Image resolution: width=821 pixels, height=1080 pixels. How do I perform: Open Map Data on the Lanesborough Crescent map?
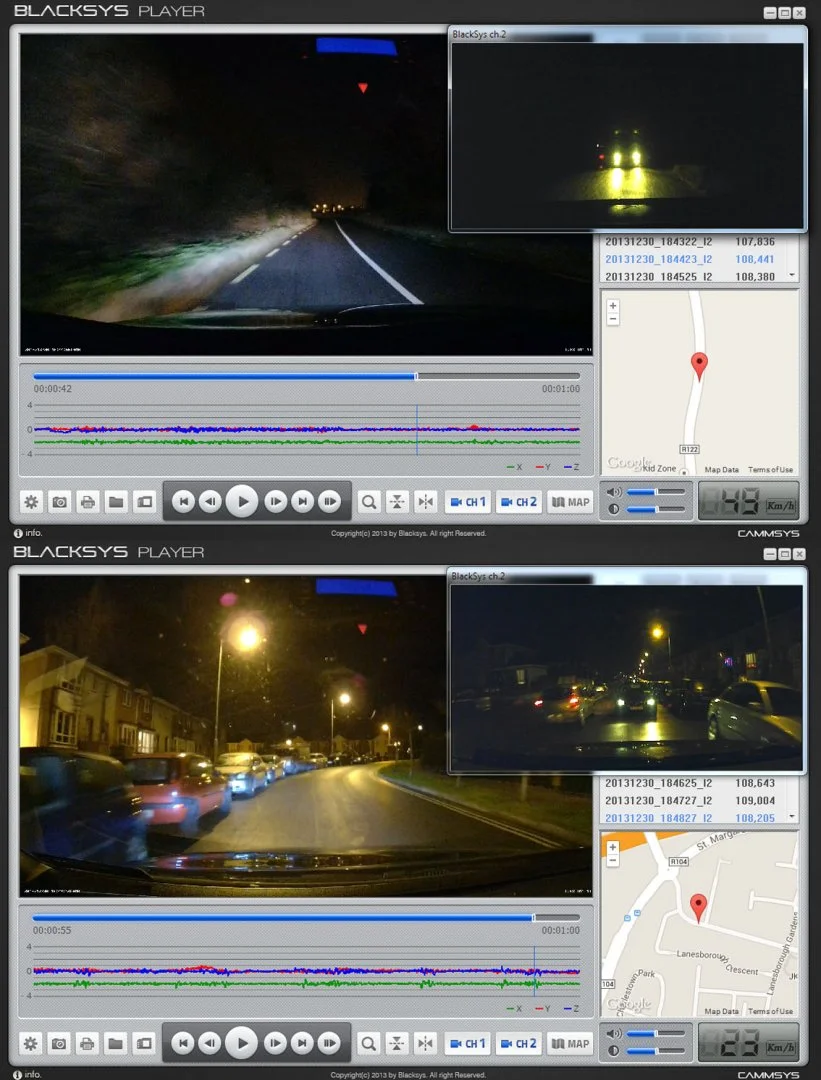point(721,1011)
